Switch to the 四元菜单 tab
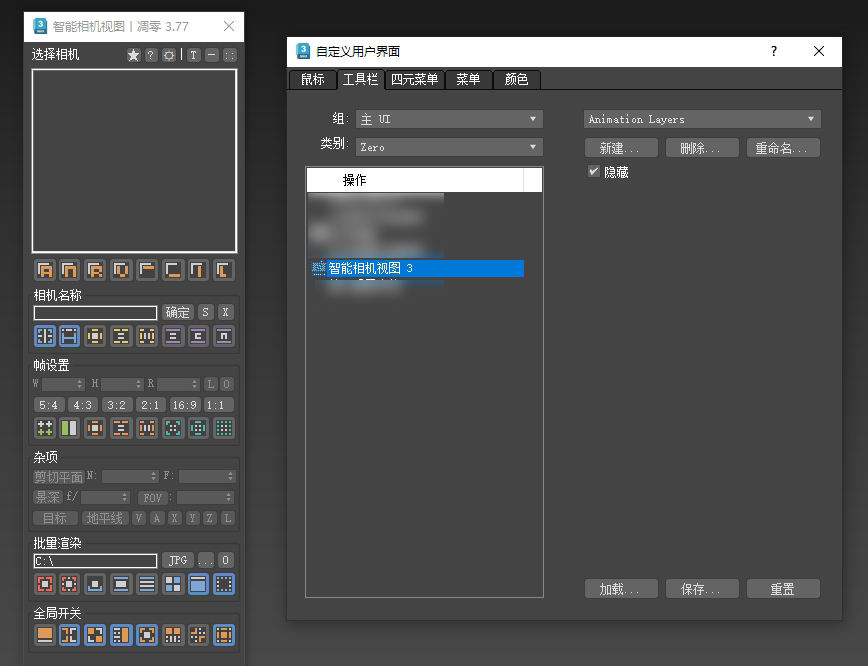 pyautogui.click(x=414, y=80)
